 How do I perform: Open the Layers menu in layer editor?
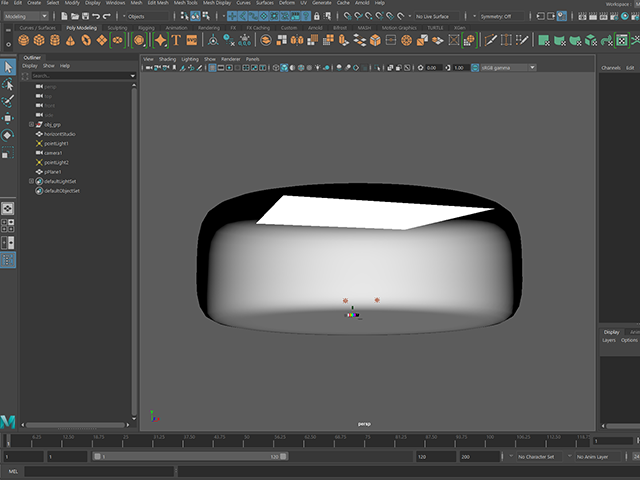tap(609, 340)
